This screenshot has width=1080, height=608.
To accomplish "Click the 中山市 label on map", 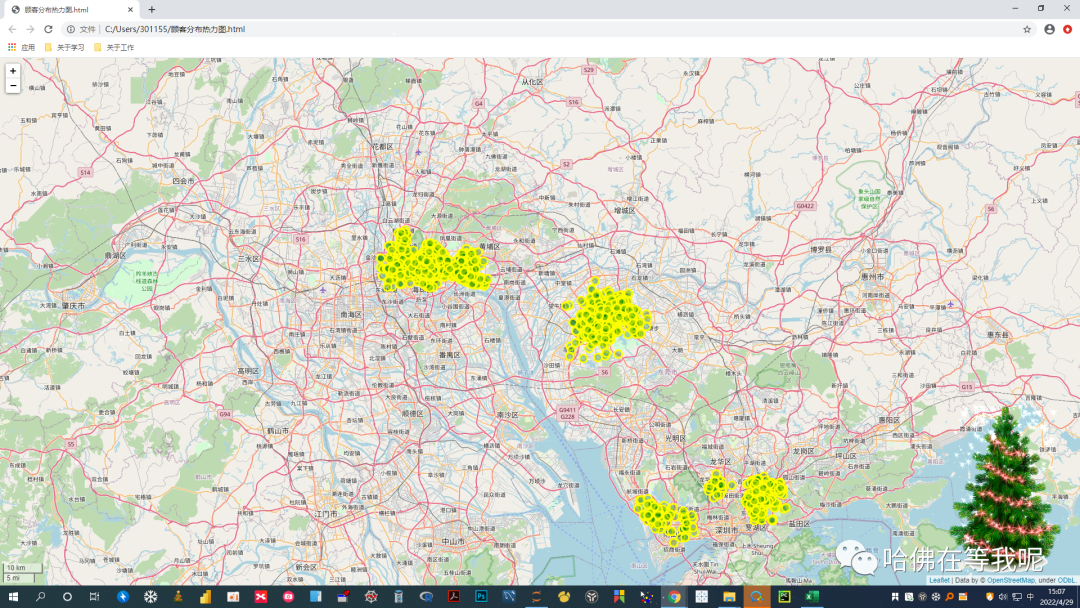I will [453, 541].
